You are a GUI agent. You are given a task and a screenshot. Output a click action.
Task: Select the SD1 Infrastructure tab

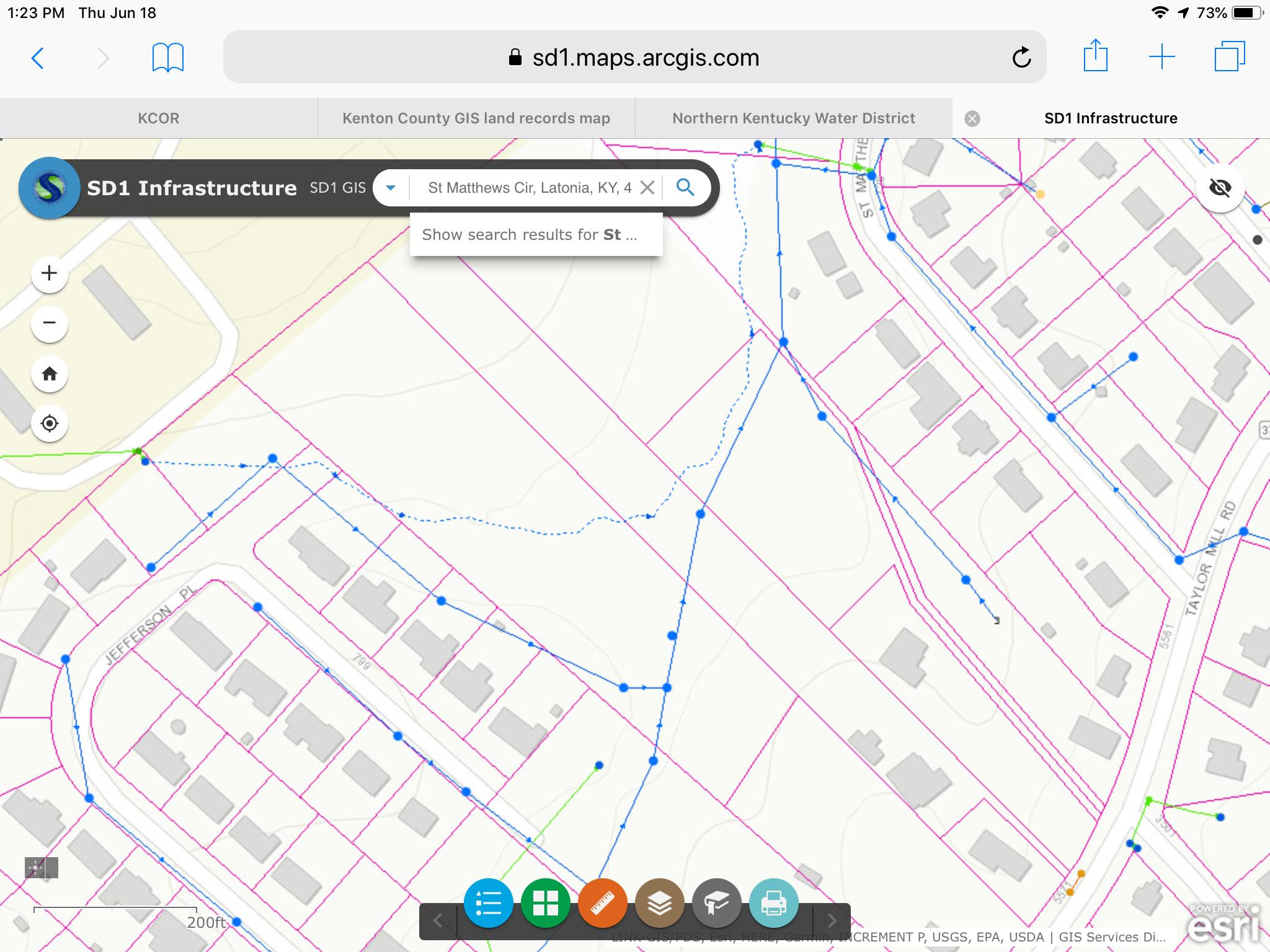pyautogui.click(x=1111, y=118)
